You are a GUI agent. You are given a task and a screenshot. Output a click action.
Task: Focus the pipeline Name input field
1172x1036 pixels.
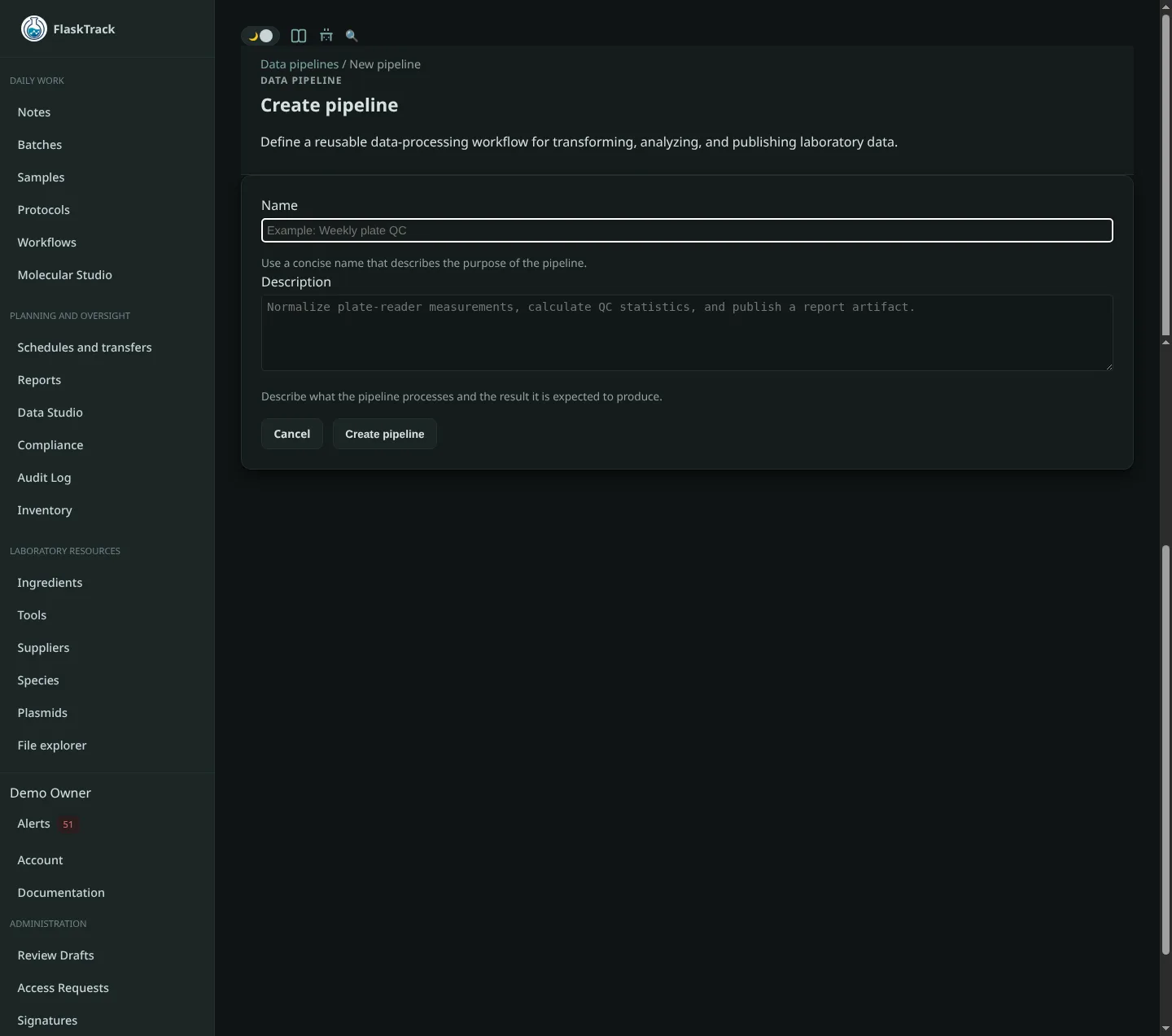click(687, 230)
